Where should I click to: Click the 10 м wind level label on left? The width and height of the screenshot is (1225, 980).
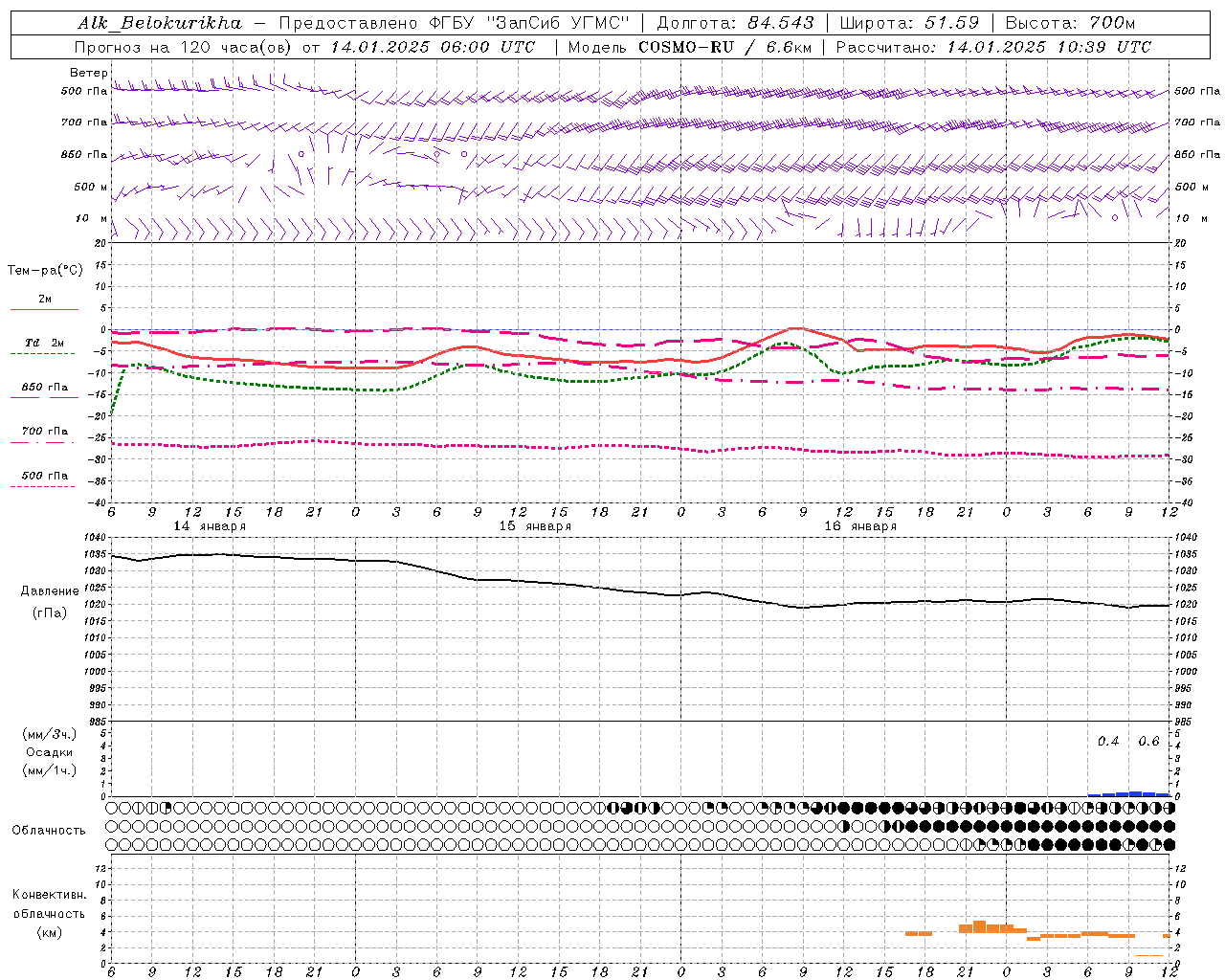click(x=91, y=219)
